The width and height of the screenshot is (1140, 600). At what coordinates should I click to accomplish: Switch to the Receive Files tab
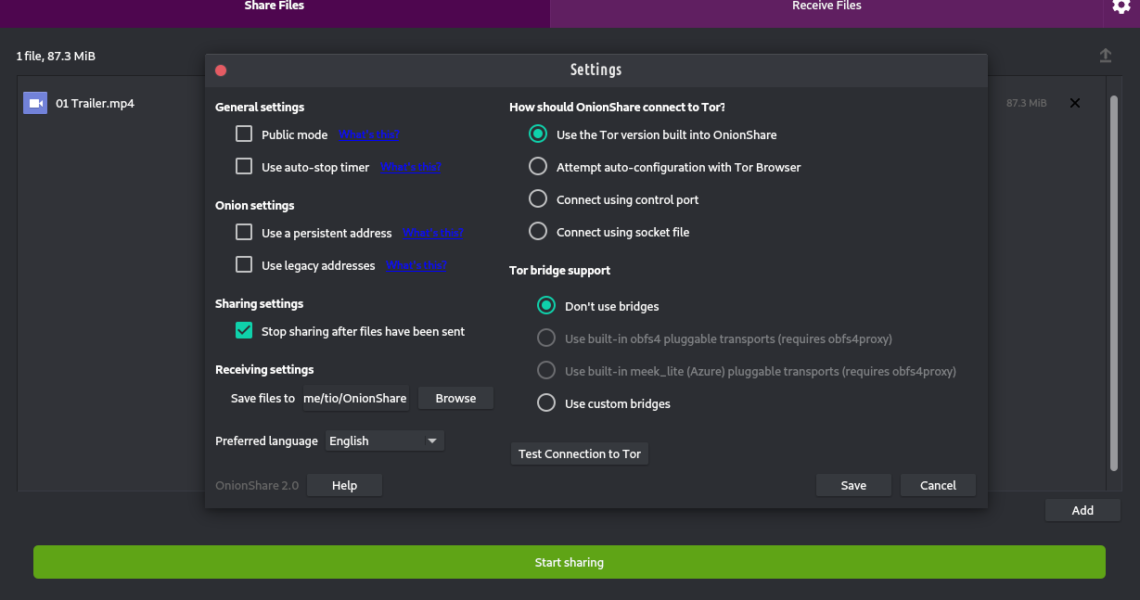click(x=826, y=7)
